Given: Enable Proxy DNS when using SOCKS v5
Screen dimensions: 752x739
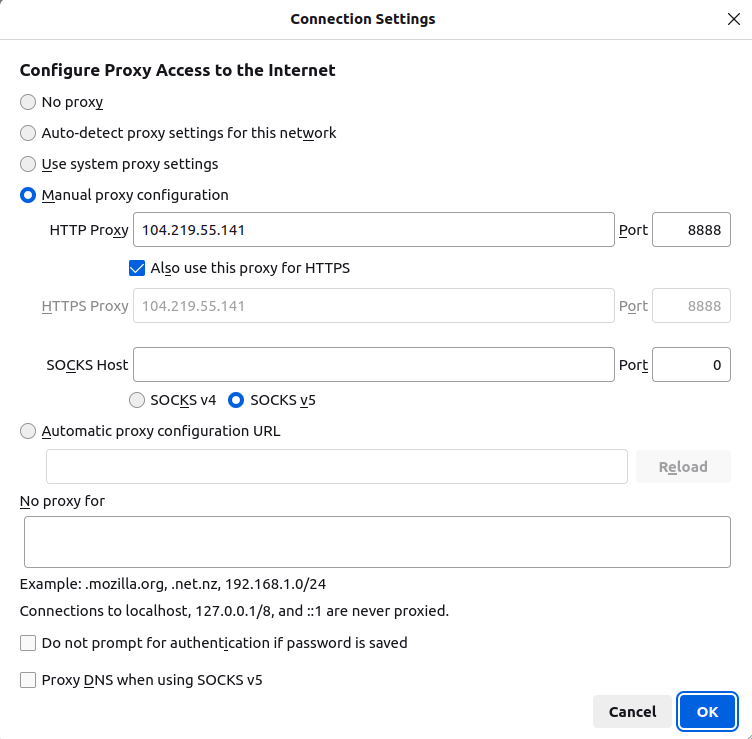Looking at the screenshot, I should pos(28,680).
